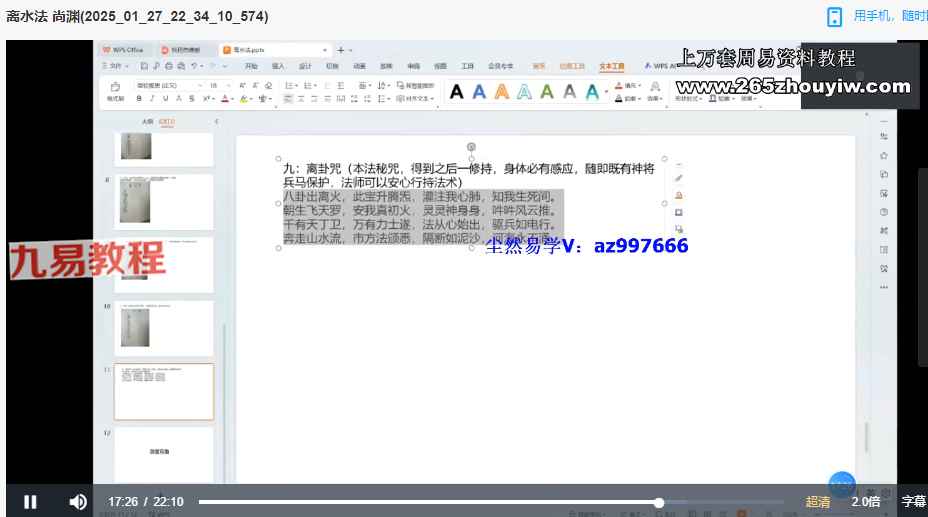Open the 插入 ribbon tab

coord(278,66)
